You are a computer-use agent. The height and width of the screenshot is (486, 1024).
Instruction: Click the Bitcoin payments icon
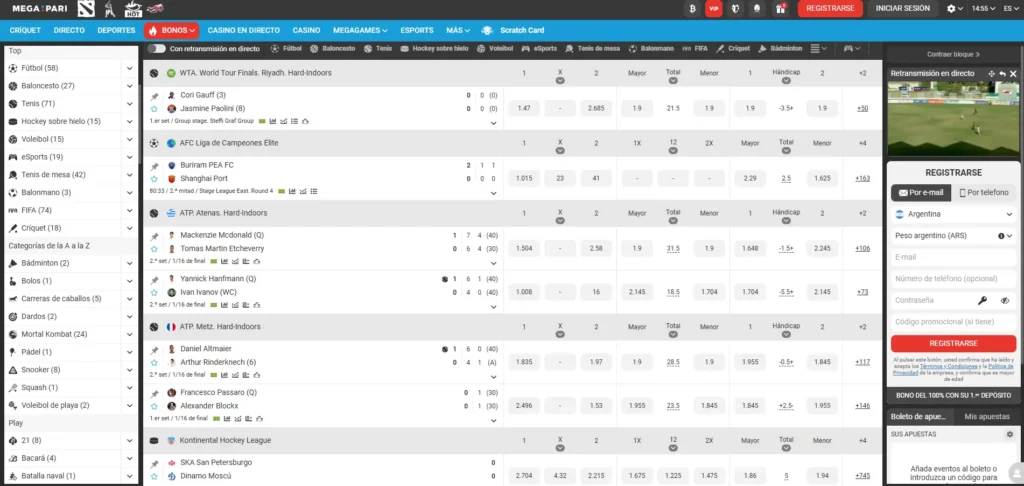(692, 8)
